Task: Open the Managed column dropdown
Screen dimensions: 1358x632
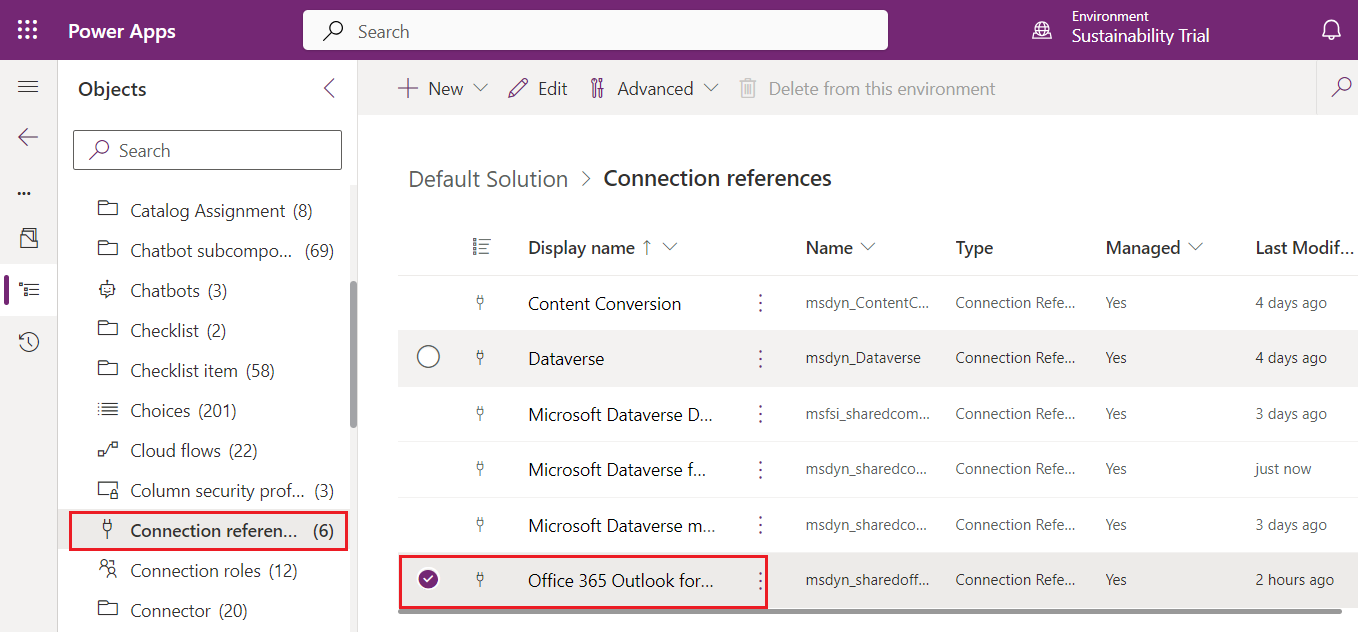Action: pos(1195,247)
